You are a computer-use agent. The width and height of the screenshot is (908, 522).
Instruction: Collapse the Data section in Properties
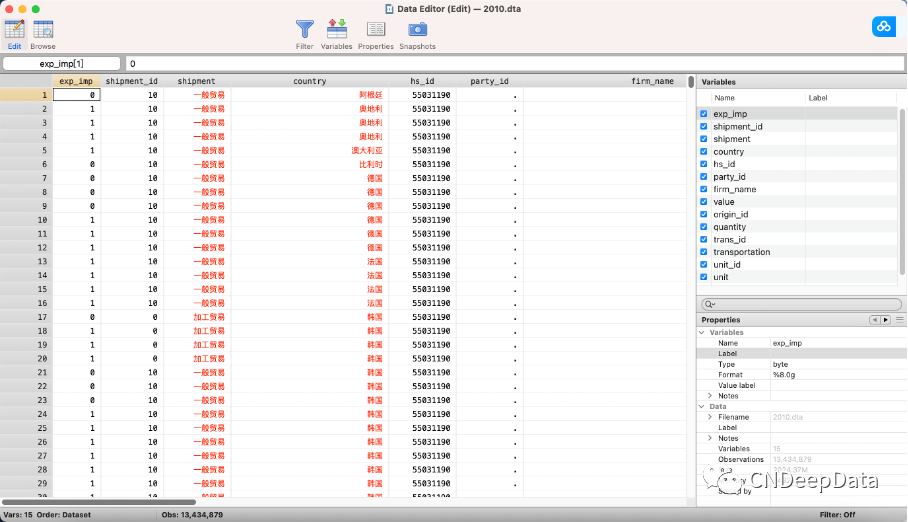(x=702, y=407)
